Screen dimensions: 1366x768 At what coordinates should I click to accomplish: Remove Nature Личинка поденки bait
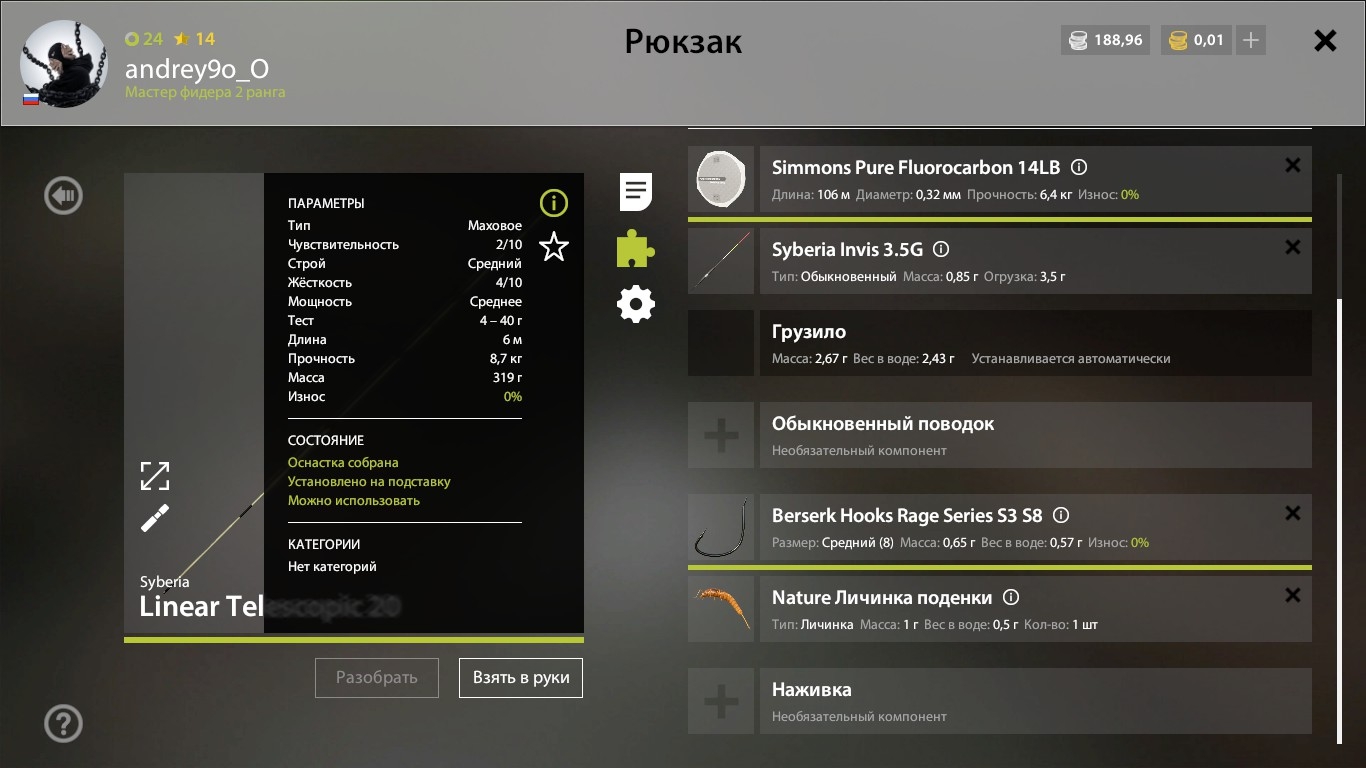(1292, 595)
